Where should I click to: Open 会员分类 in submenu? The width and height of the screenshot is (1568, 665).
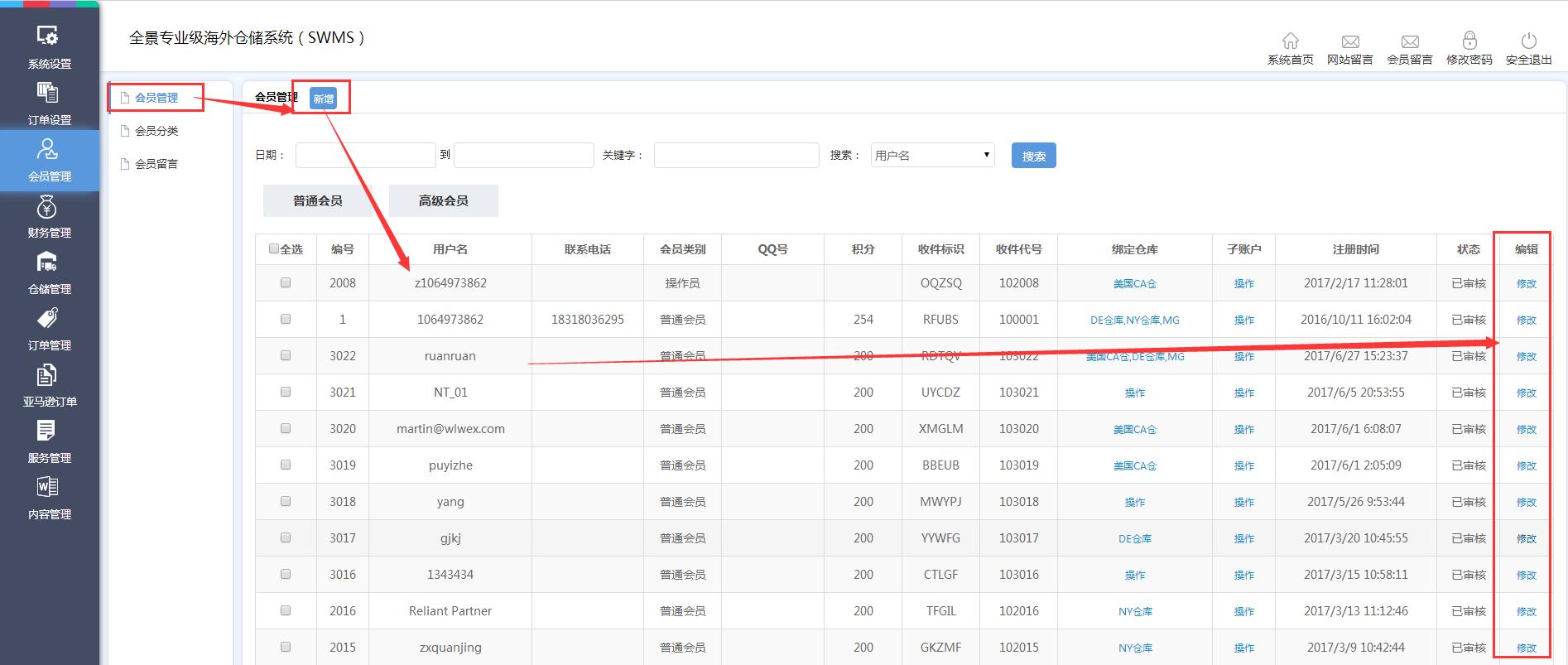tap(156, 131)
